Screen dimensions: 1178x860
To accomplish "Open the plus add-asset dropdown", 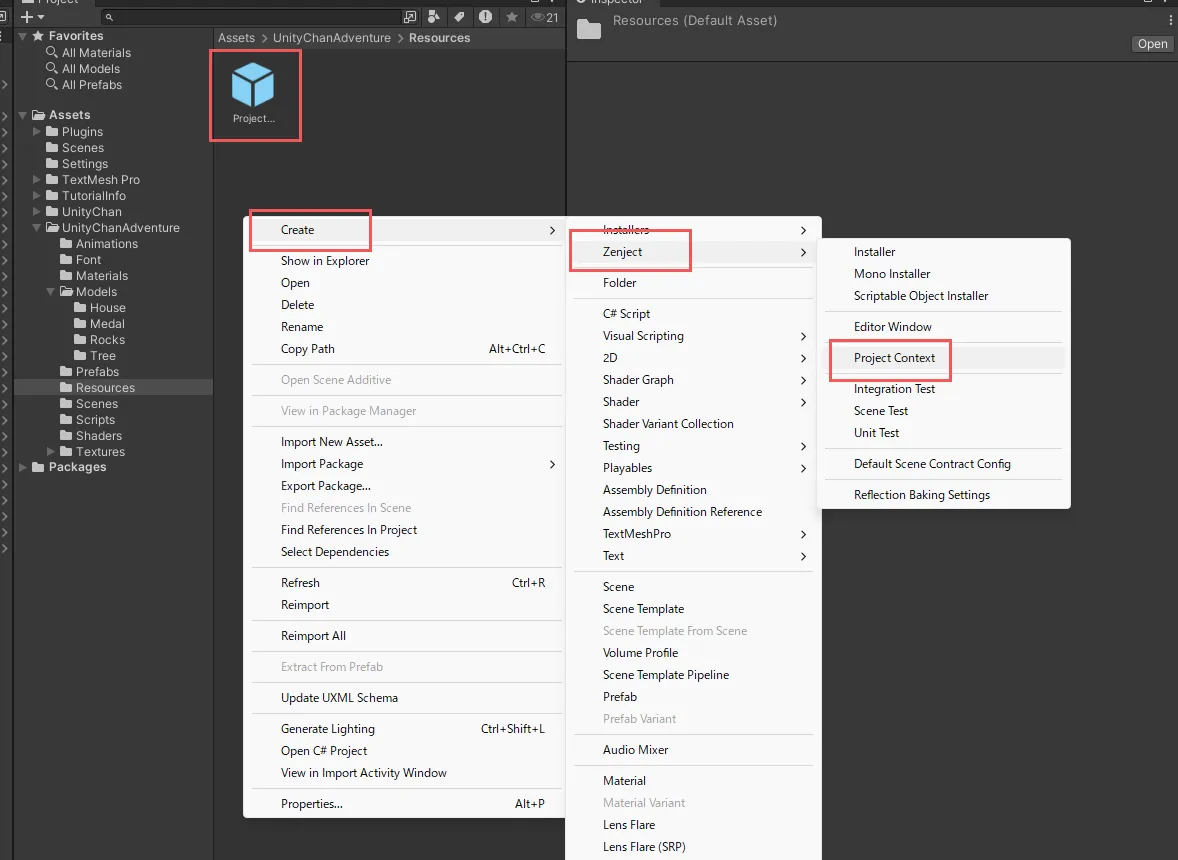I will 32,17.
